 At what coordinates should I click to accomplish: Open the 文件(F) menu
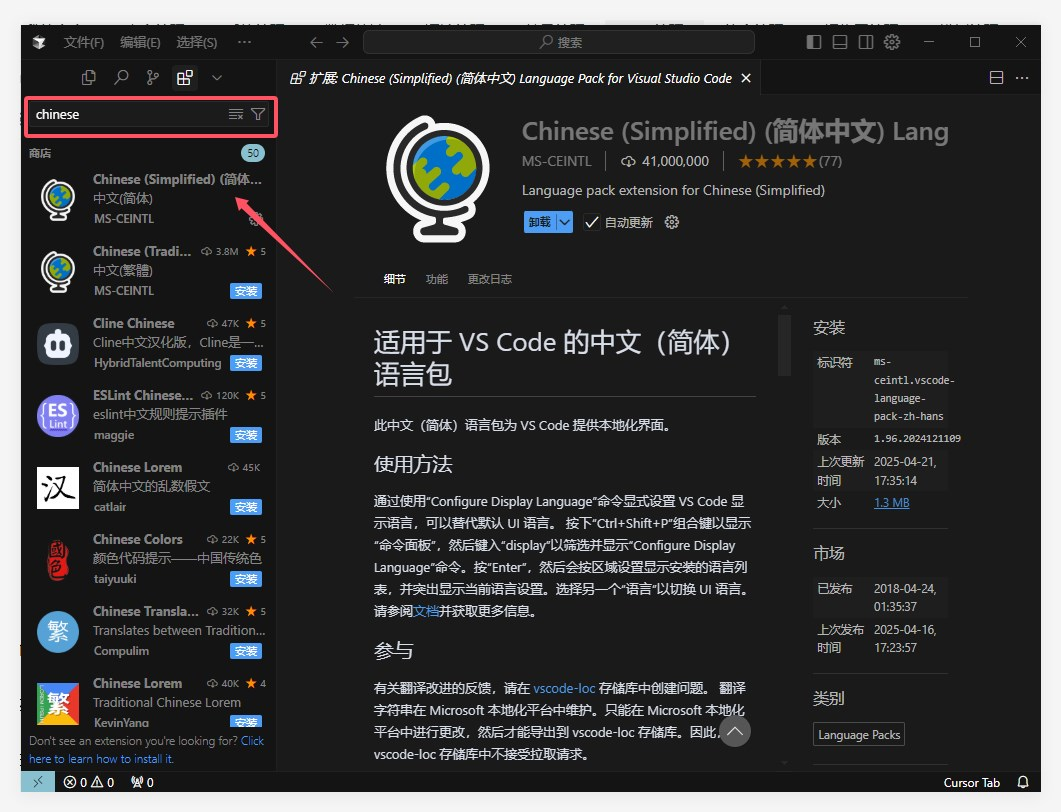[x=83, y=42]
